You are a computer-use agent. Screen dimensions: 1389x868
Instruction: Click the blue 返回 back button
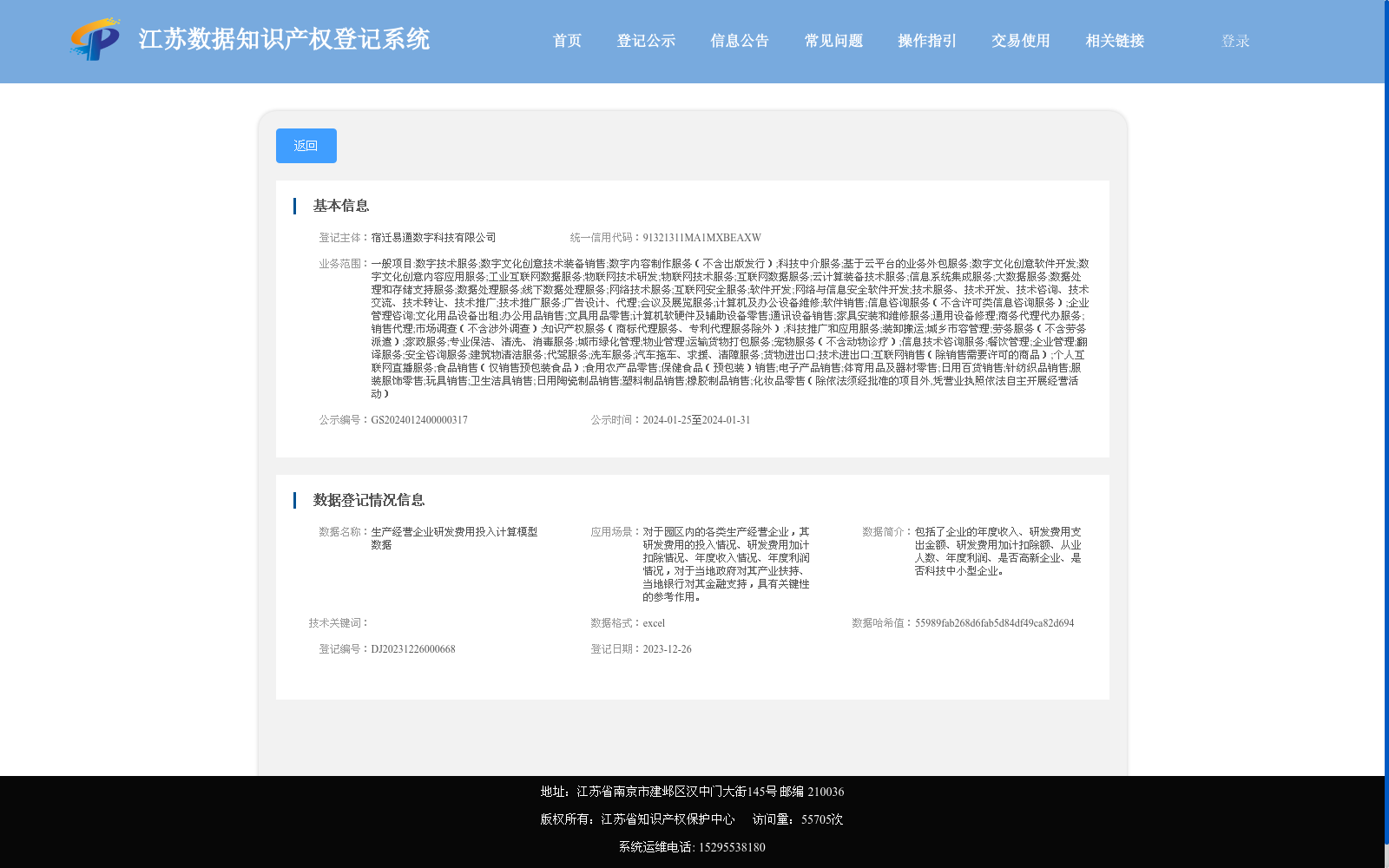(x=306, y=146)
